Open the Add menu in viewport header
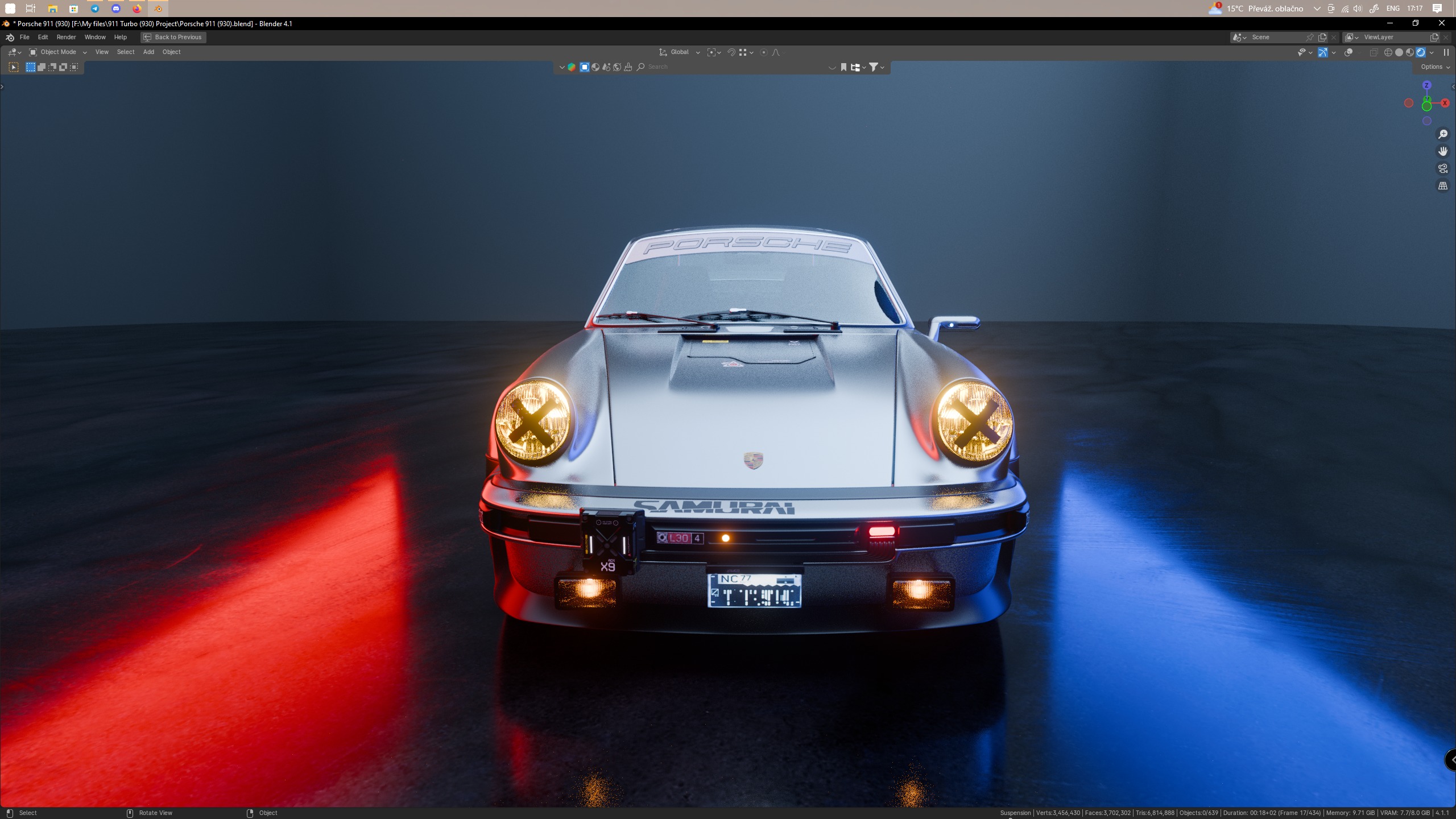This screenshot has height=819, width=1456. [x=148, y=52]
